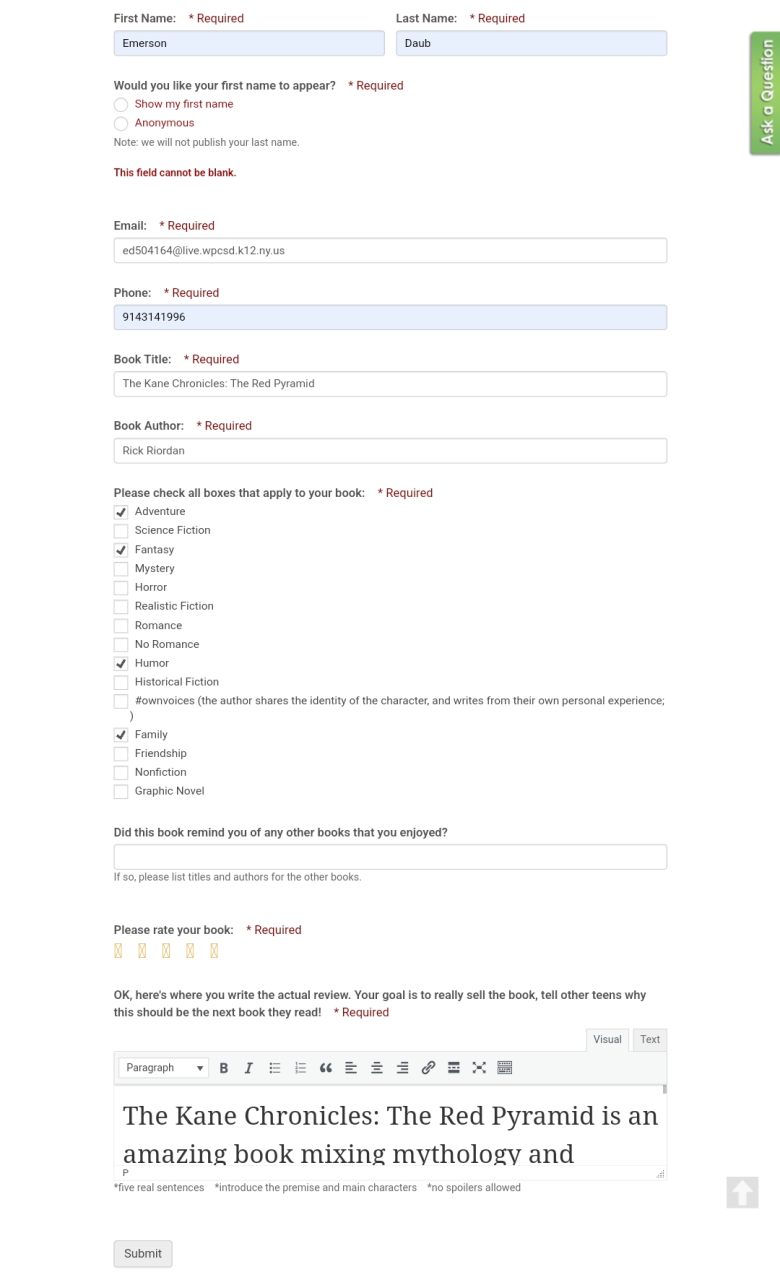Open the Paragraph format dropdown
Image resolution: width=780 pixels, height=1280 pixels.
[x=164, y=1068]
